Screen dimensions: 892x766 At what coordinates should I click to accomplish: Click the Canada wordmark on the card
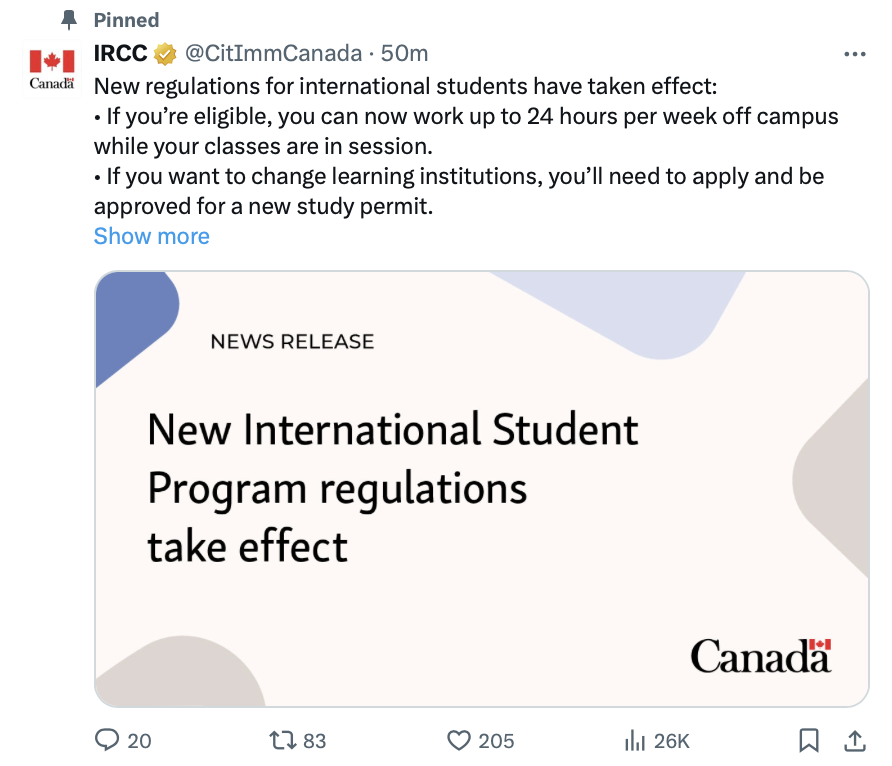click(760, 655)
